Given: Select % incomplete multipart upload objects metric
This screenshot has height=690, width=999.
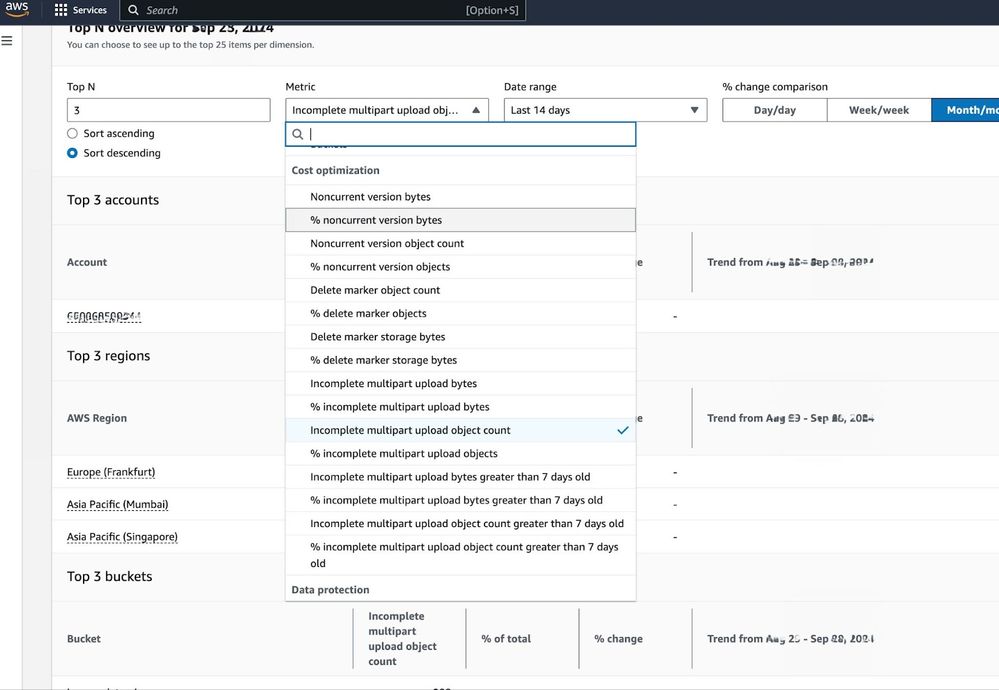Looking at the screenshot, I should 460,454.
